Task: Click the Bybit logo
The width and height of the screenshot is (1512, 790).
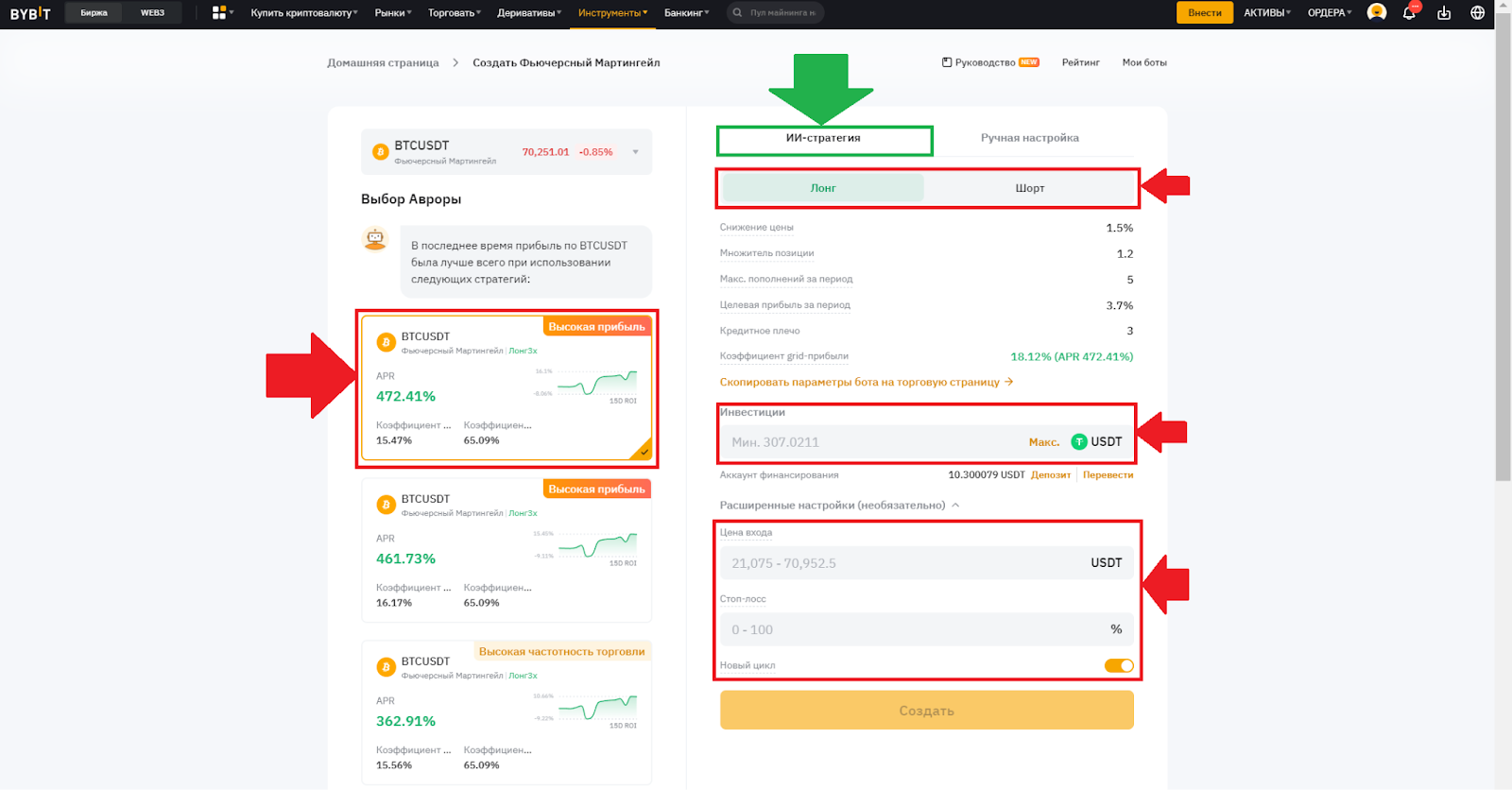Action: 30,13
